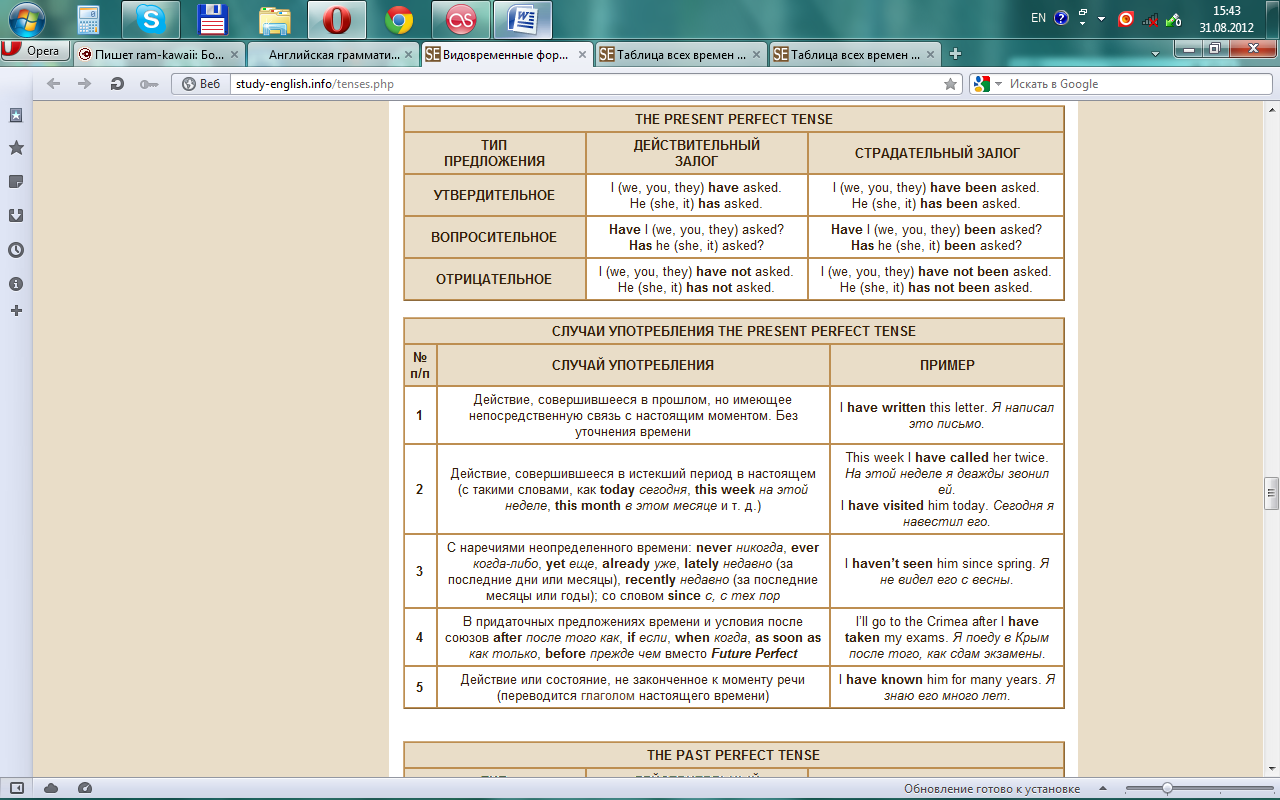Viewport: 1280px width, 800px height.
Task: Open History clock panel in sidebar
Action: tap(16, 250)
